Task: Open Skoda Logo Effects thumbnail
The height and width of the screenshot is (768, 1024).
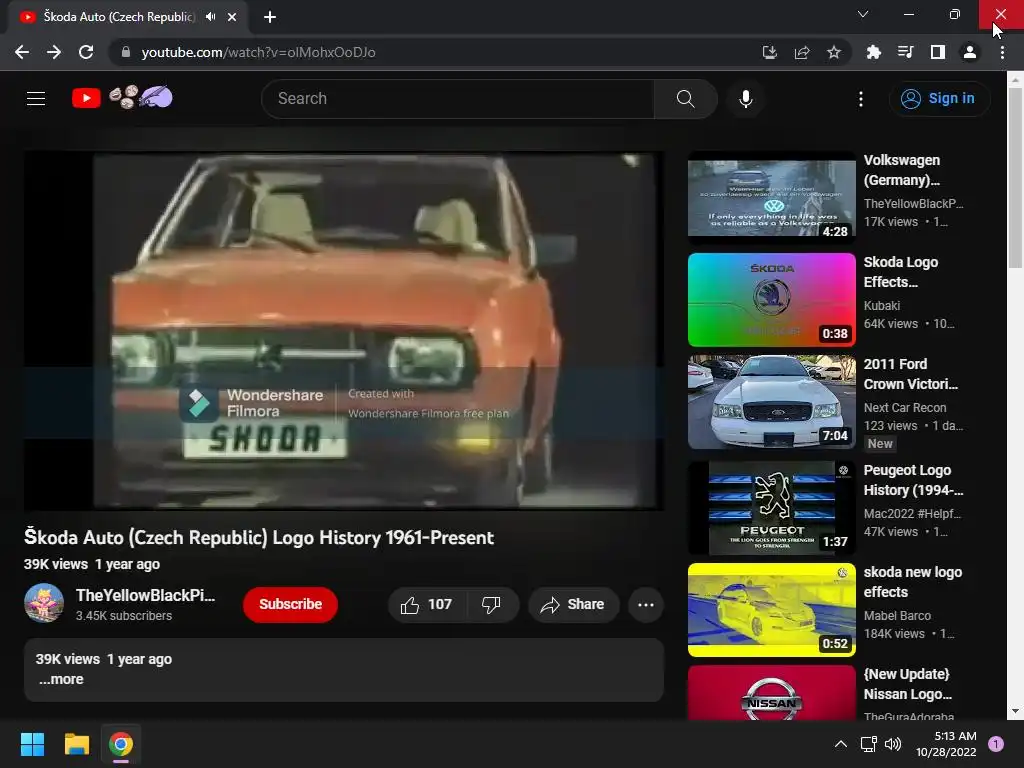Action: point(771,300)
